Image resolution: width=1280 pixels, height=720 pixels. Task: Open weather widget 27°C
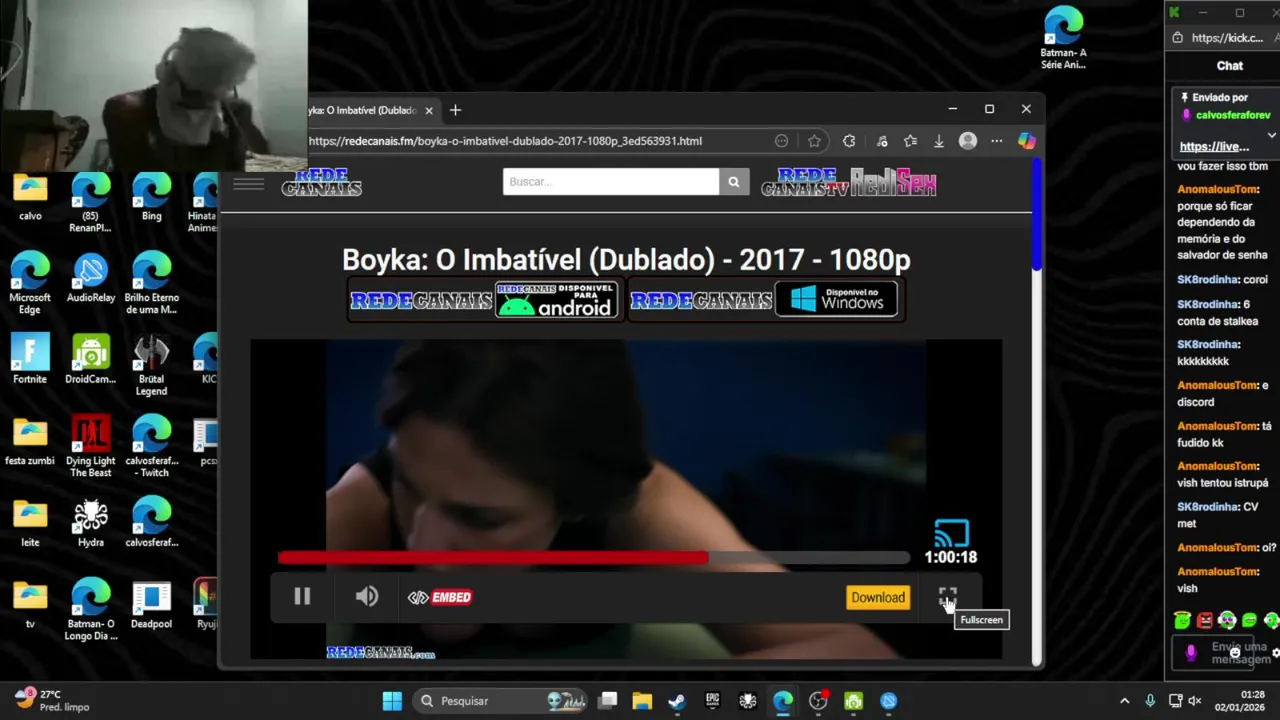(x=52, y=700)
